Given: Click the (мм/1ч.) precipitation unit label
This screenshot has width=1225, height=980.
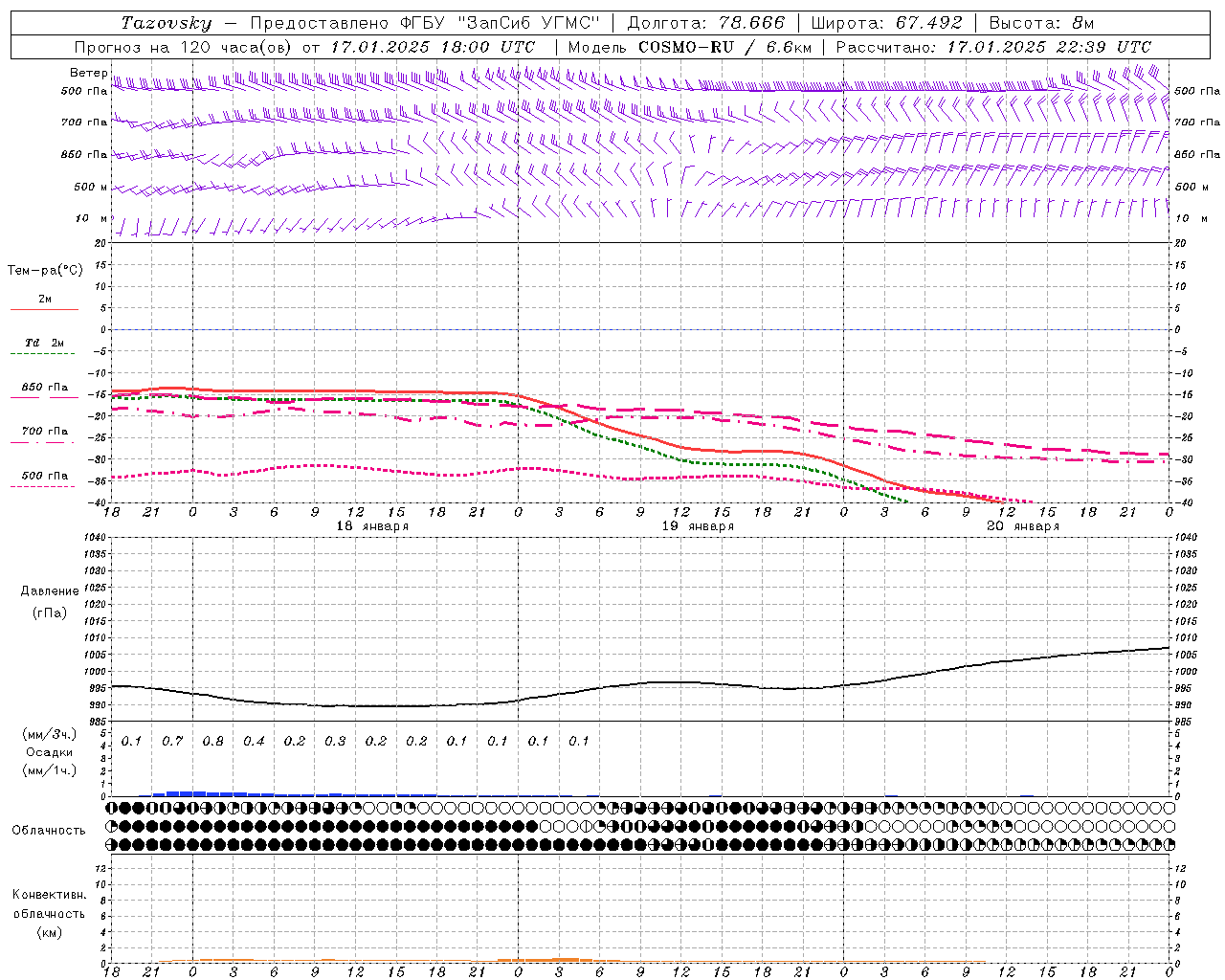Looking at the screenshot, I should point(50,770).
